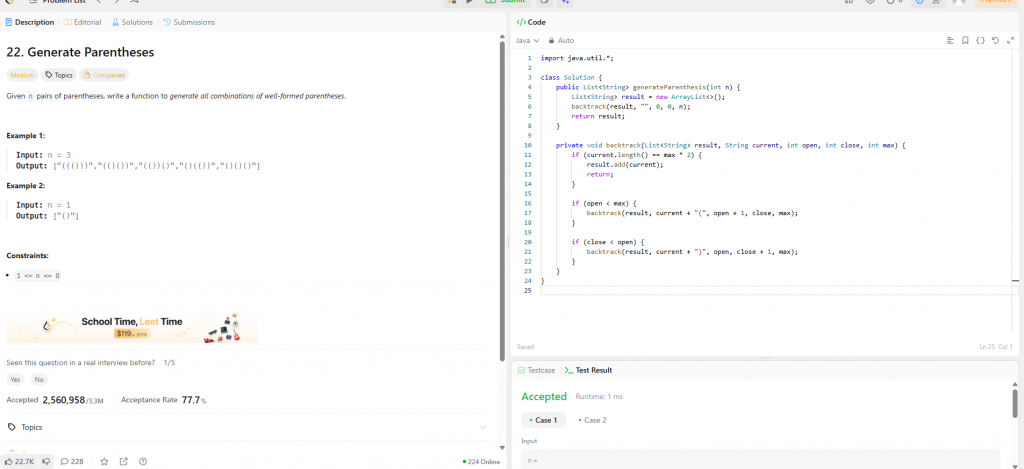Click the thumbs-down dislike icon
Viewport: 1024px width, 469px height.
click(46, 461)
